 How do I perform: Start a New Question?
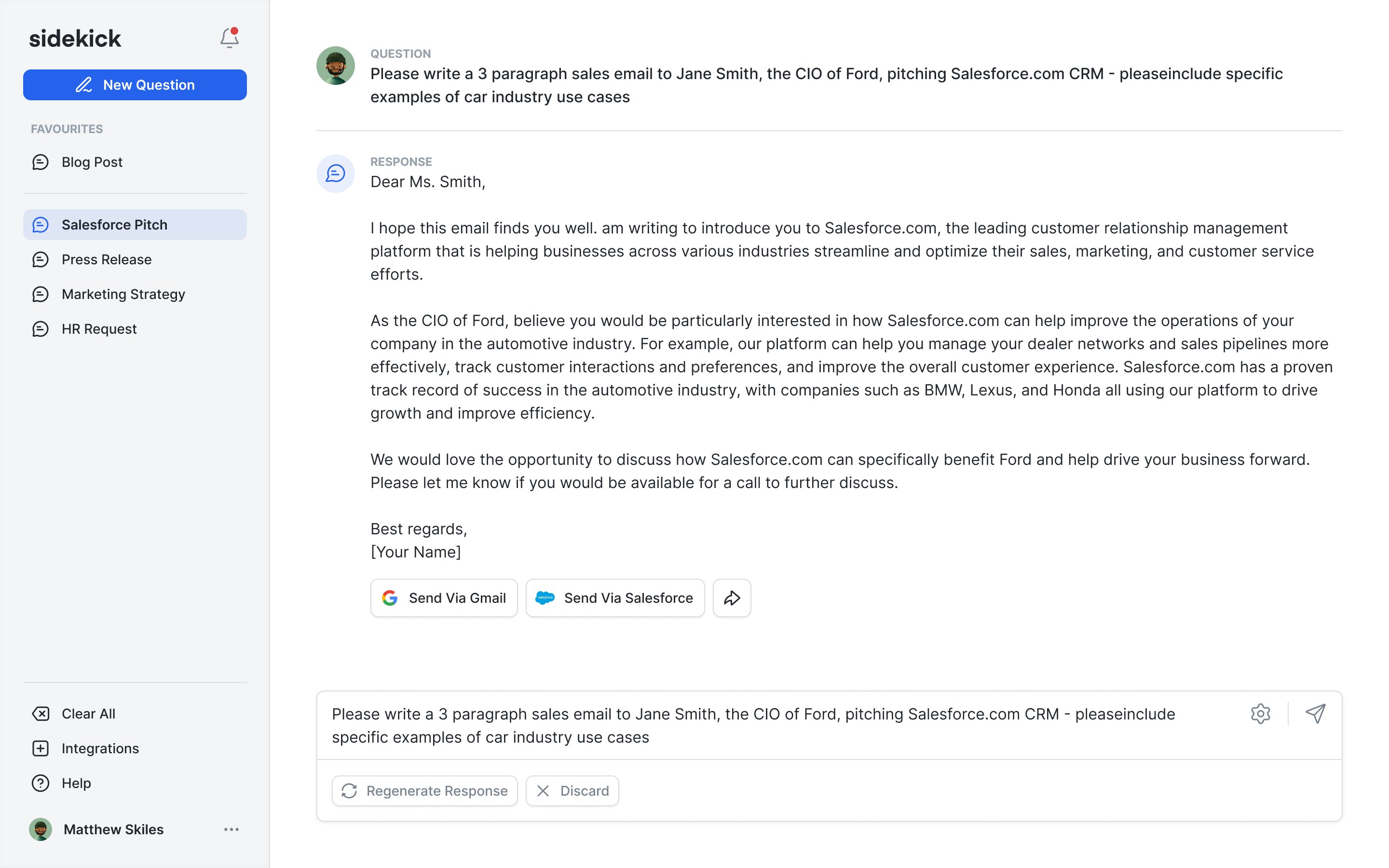135,85
